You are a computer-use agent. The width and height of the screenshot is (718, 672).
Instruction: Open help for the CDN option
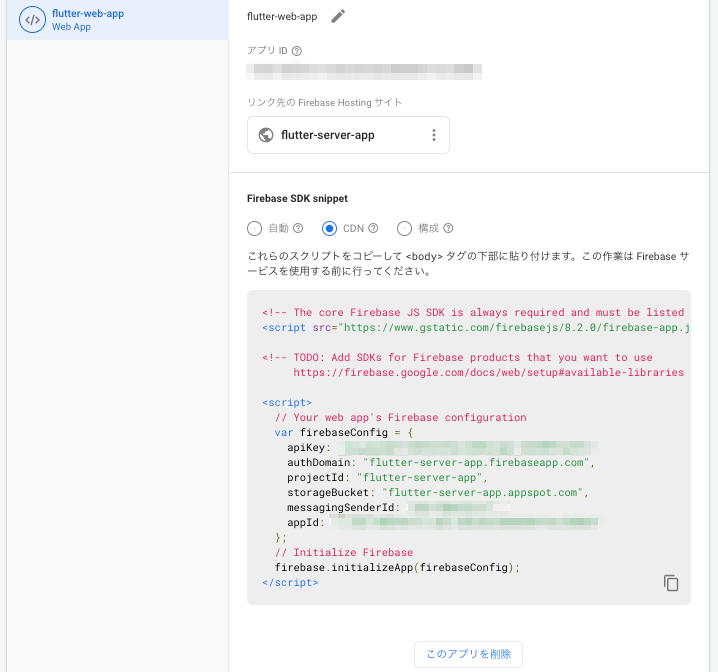(x=373, y=228)
